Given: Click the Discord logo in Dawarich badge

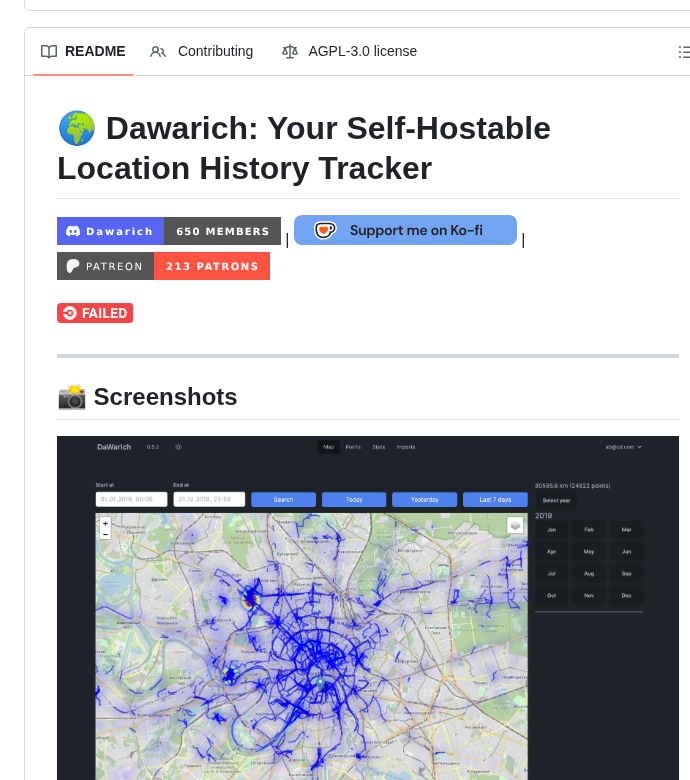Looking at the screenshot, I should tap(73, 231).
